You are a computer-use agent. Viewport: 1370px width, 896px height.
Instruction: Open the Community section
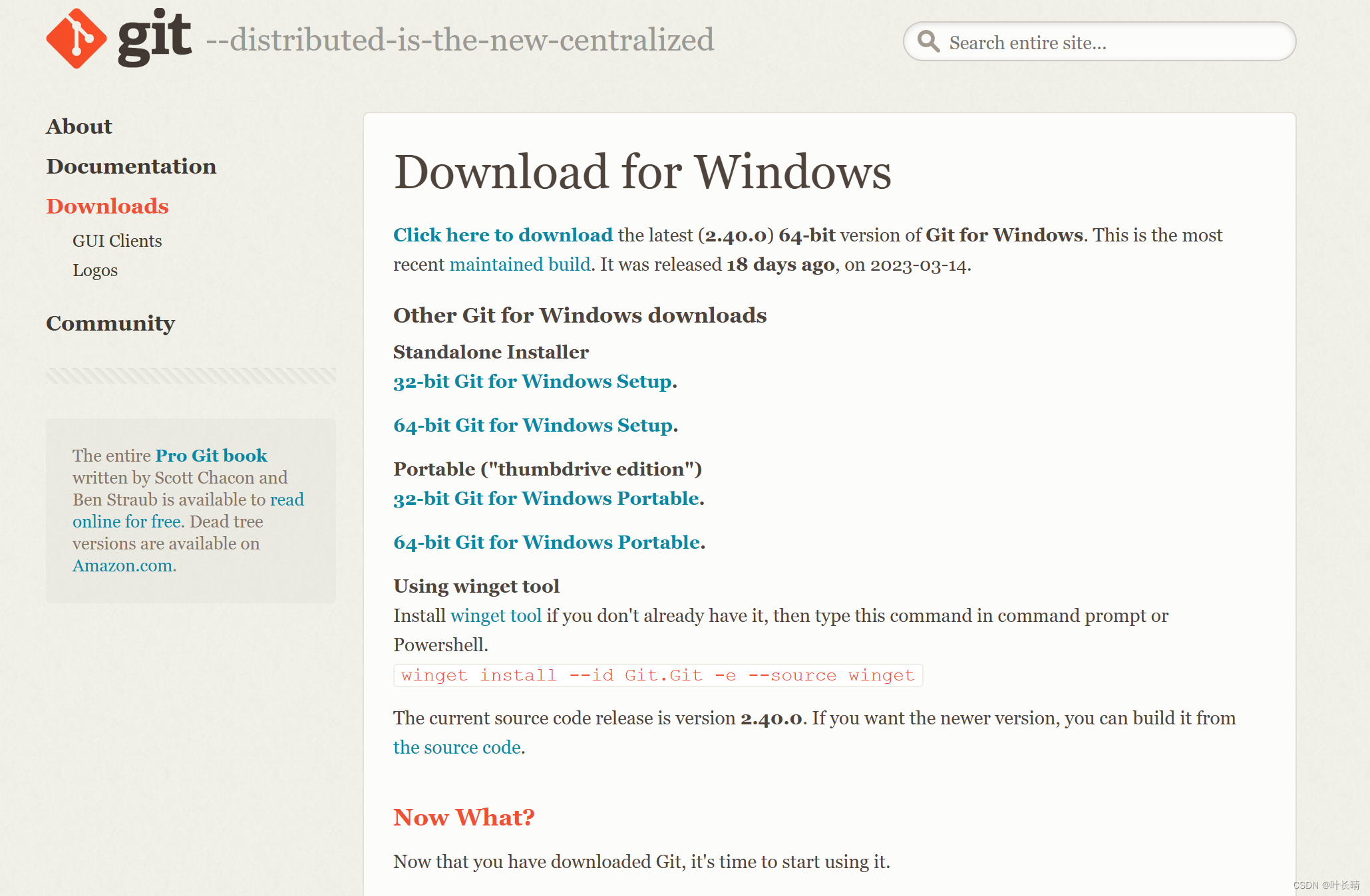click(x=110, y=323)
